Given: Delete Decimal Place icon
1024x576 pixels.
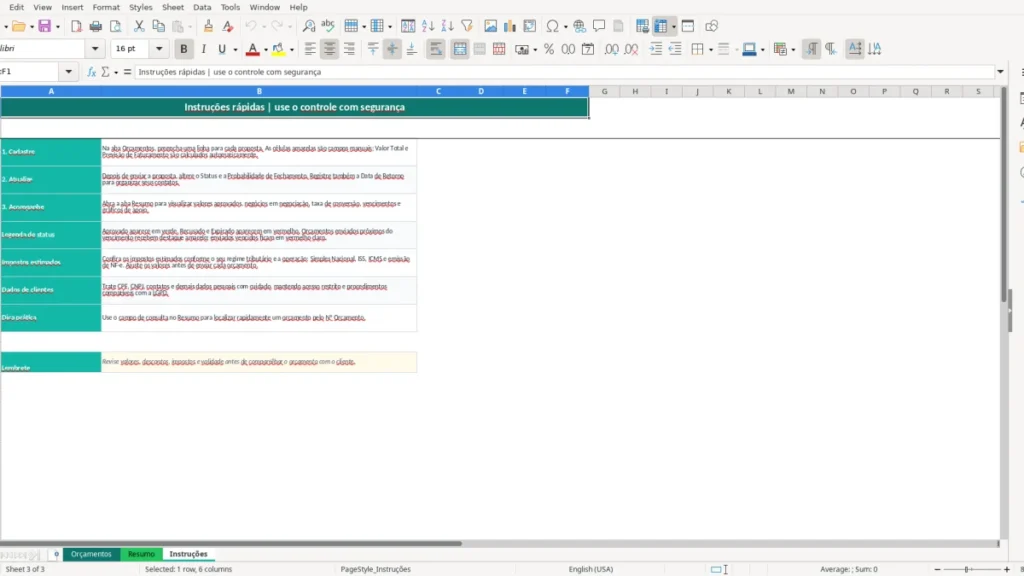Looking at the screenshot, I should click(632, 49).
